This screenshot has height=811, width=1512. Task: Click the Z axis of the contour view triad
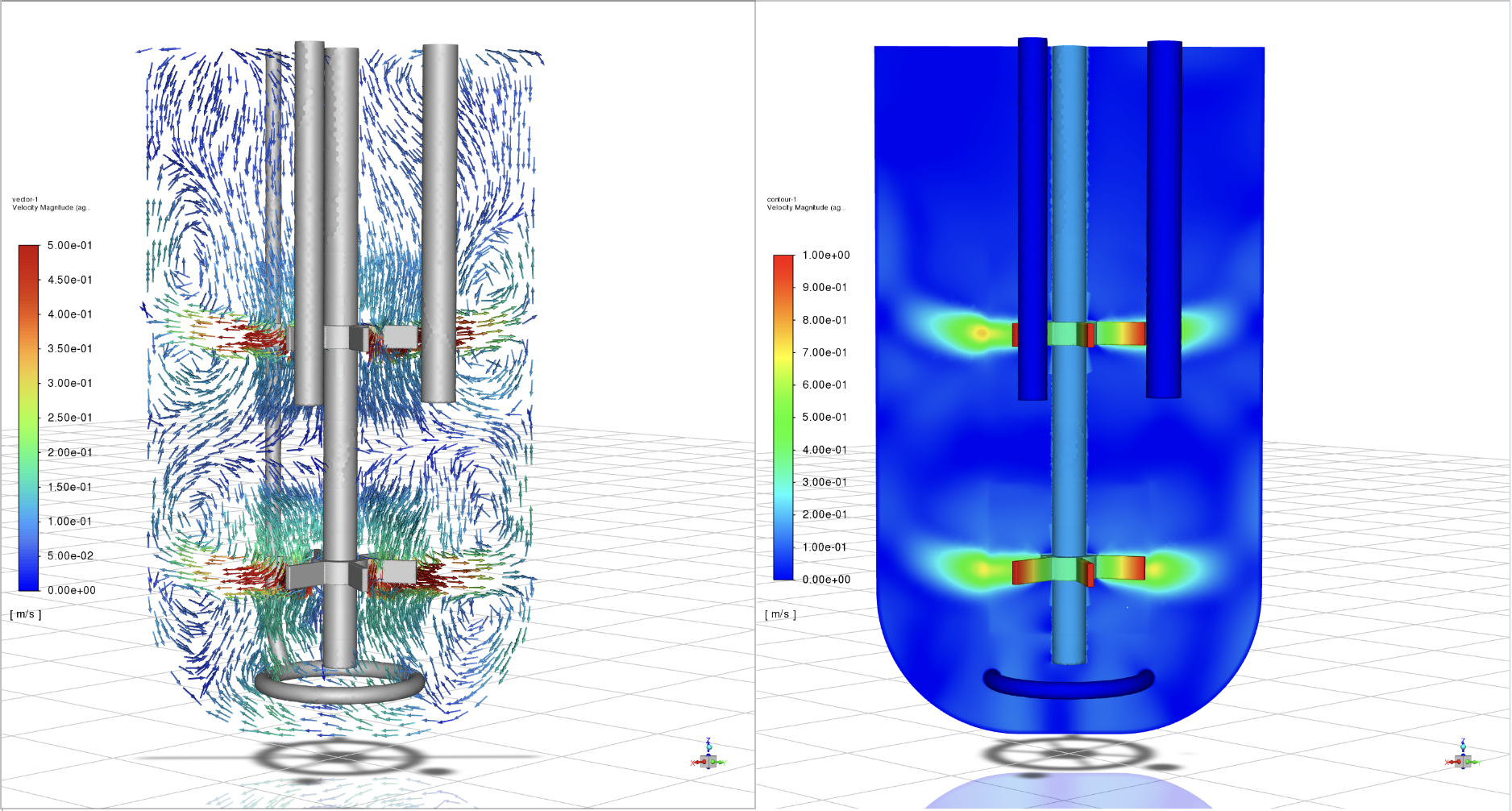pos(1463,744)
